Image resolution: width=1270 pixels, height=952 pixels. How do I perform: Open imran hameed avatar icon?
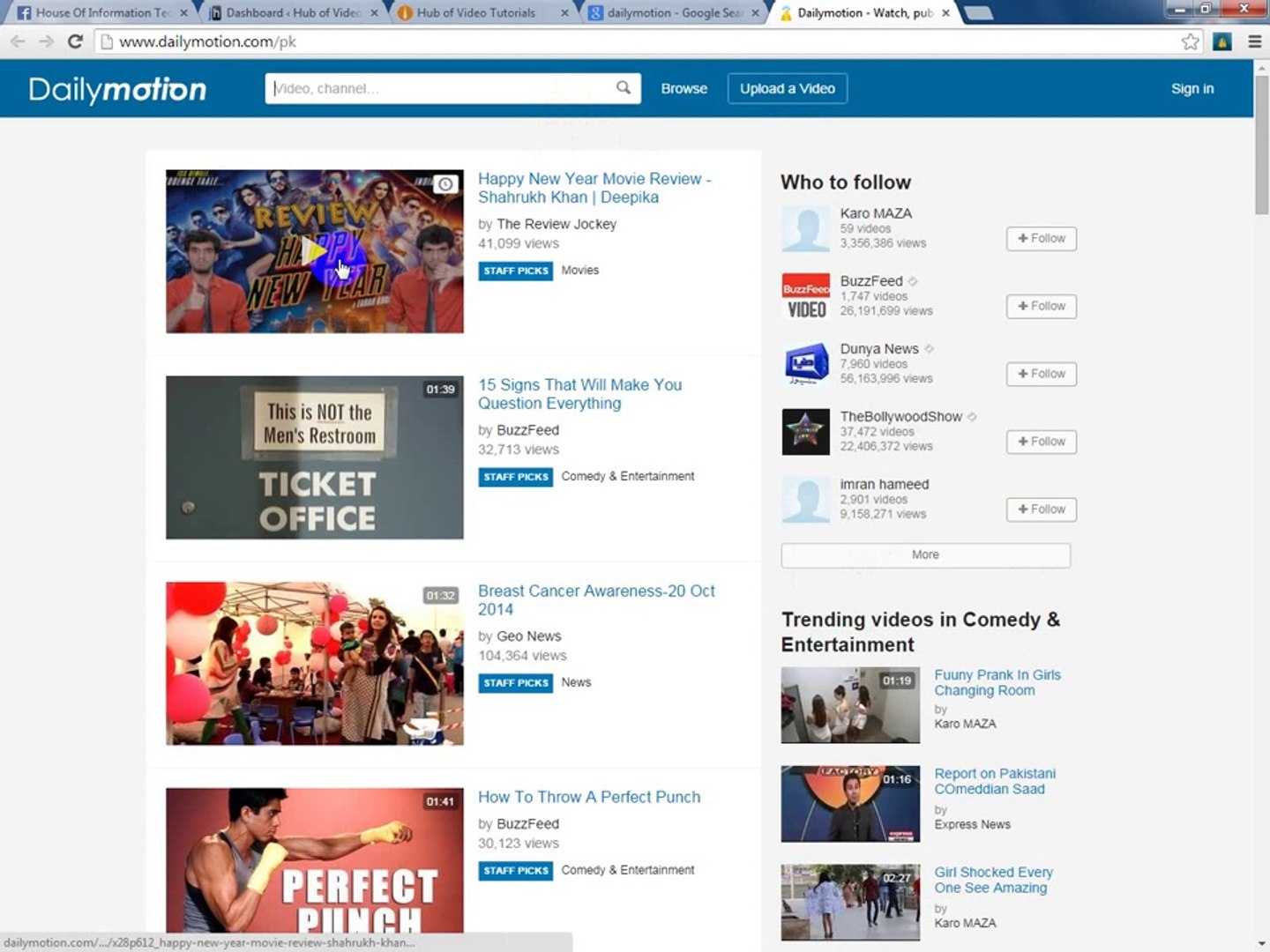pos(806,500)
